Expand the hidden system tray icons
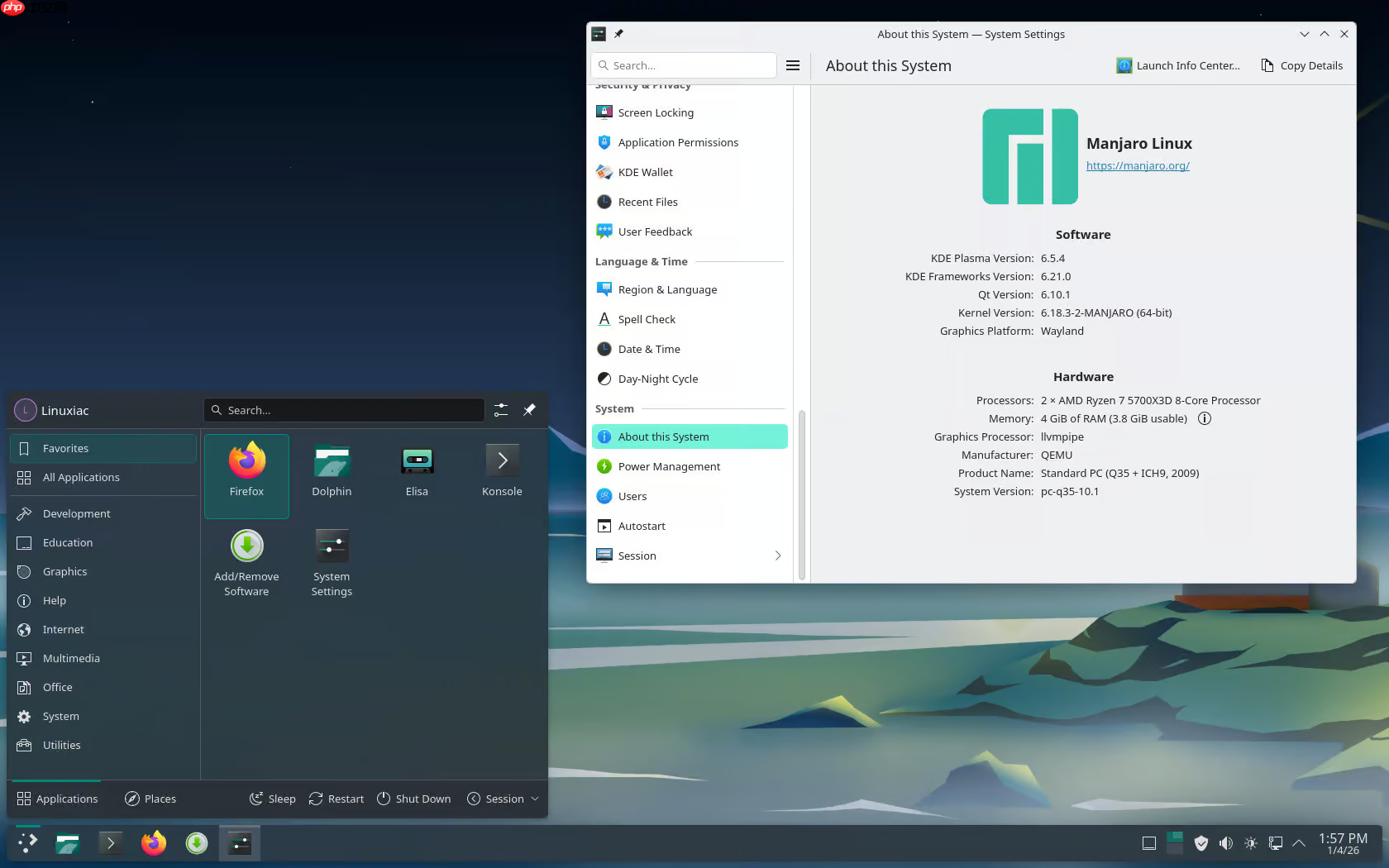The width and height of the screenshot is (1389, 868). pos(1299,843)
